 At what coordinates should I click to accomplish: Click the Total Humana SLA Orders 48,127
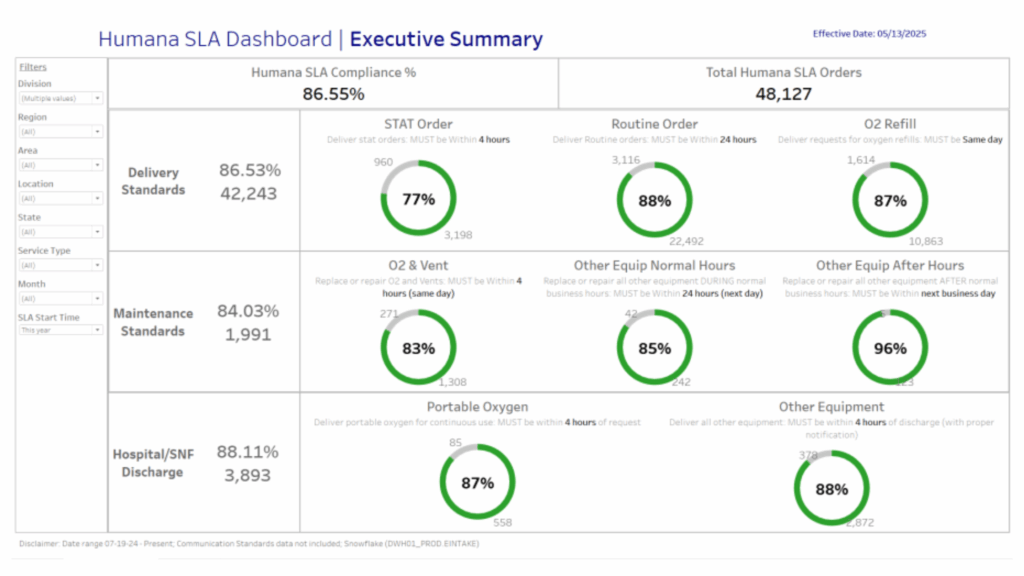[x=783, y=94]
